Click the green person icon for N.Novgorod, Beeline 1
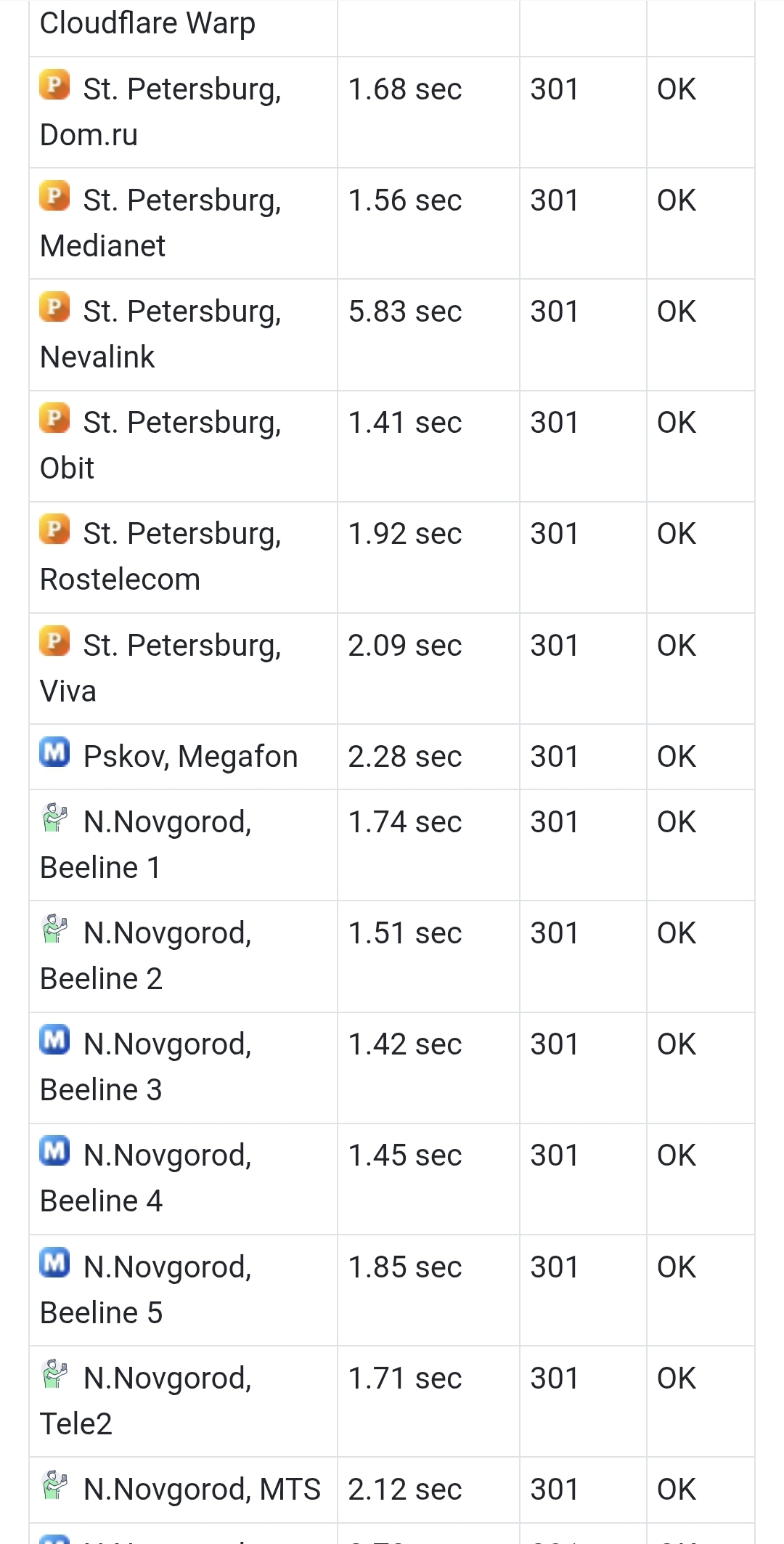 click(54, 817)
